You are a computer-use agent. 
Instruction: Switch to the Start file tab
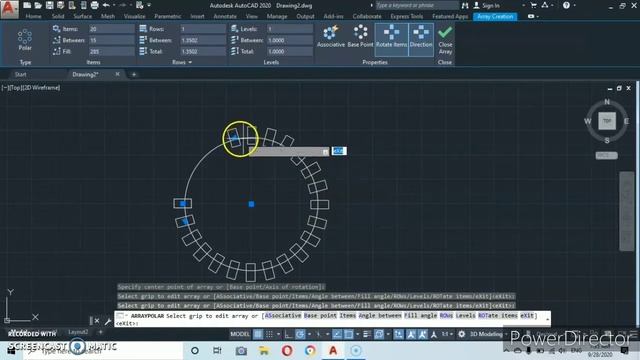click(x=20, y=74)
